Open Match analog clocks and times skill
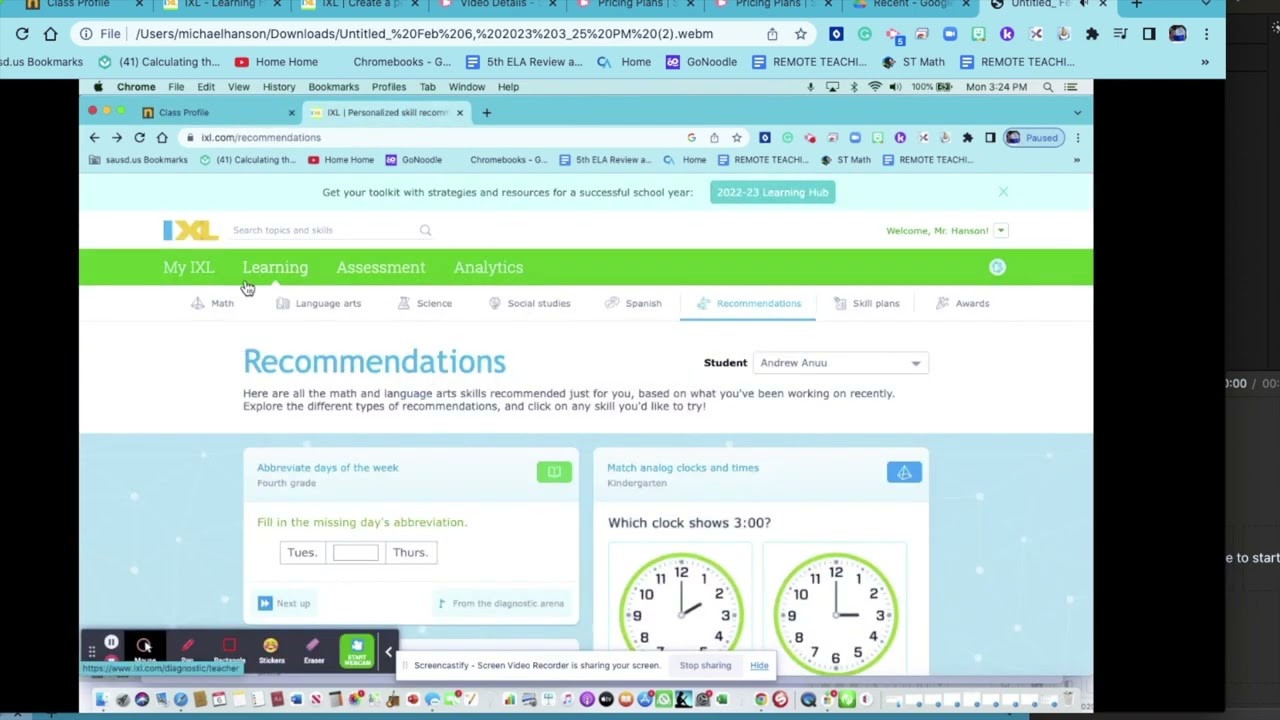1280x720 pixels. tap(683, 468)
